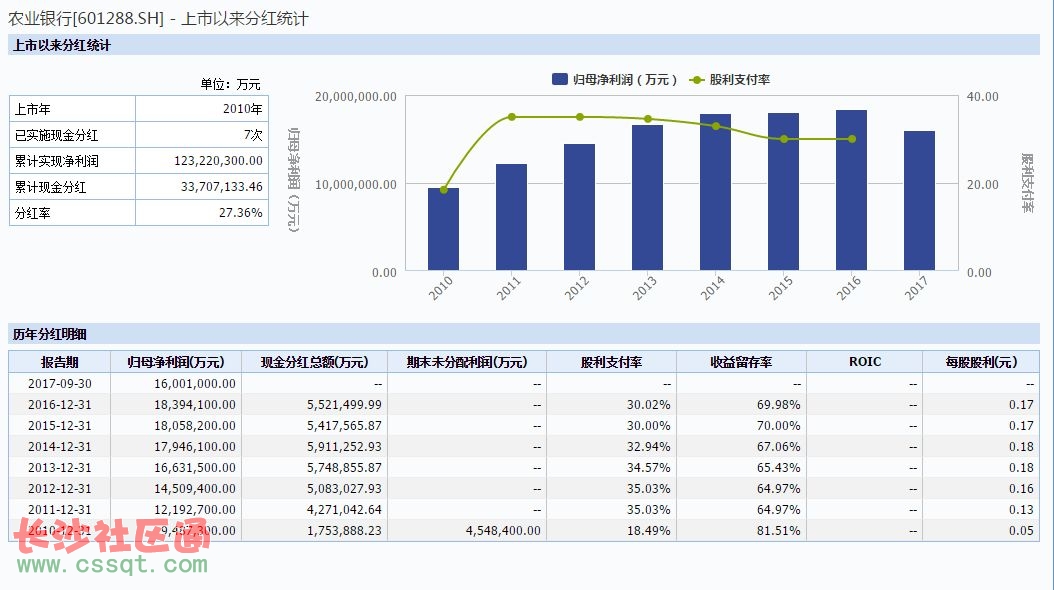The height and width of the screenshot is (590, 1054).
Task: Click net profit value 18,058,200.00
Action: (195, 425)
